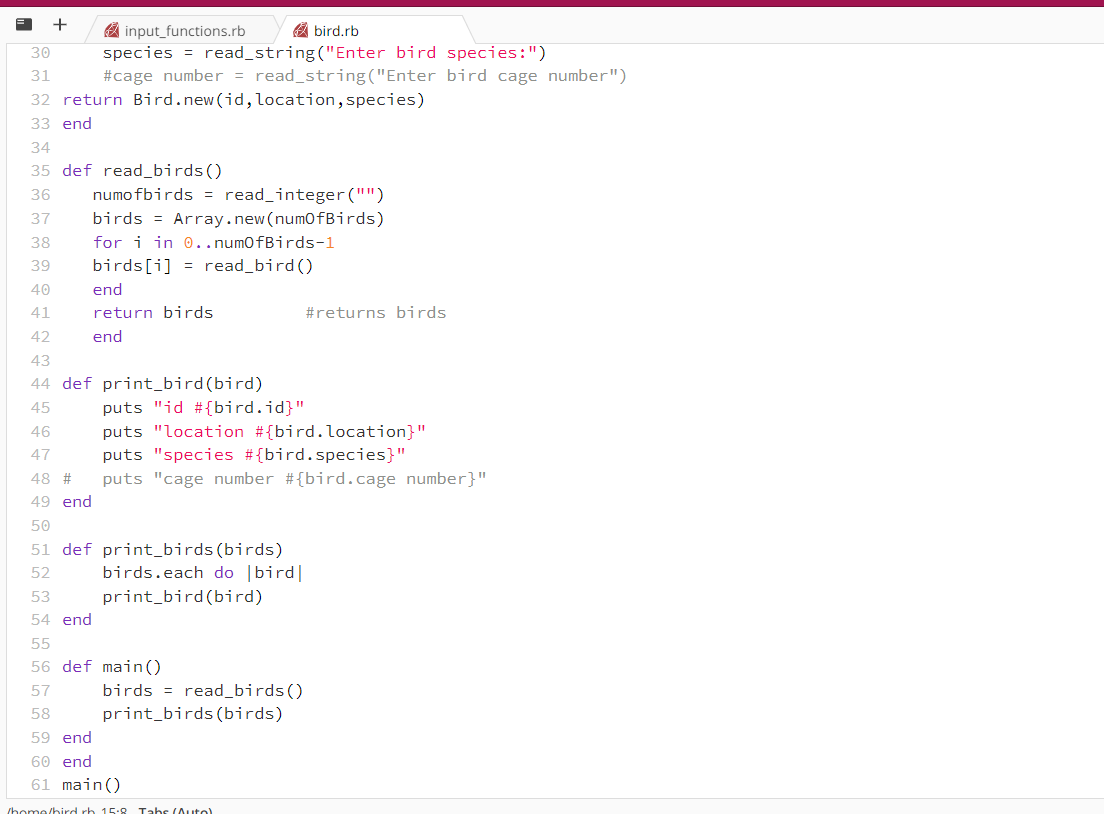Click the plus icon to create new tab

(x=59, y=24)
